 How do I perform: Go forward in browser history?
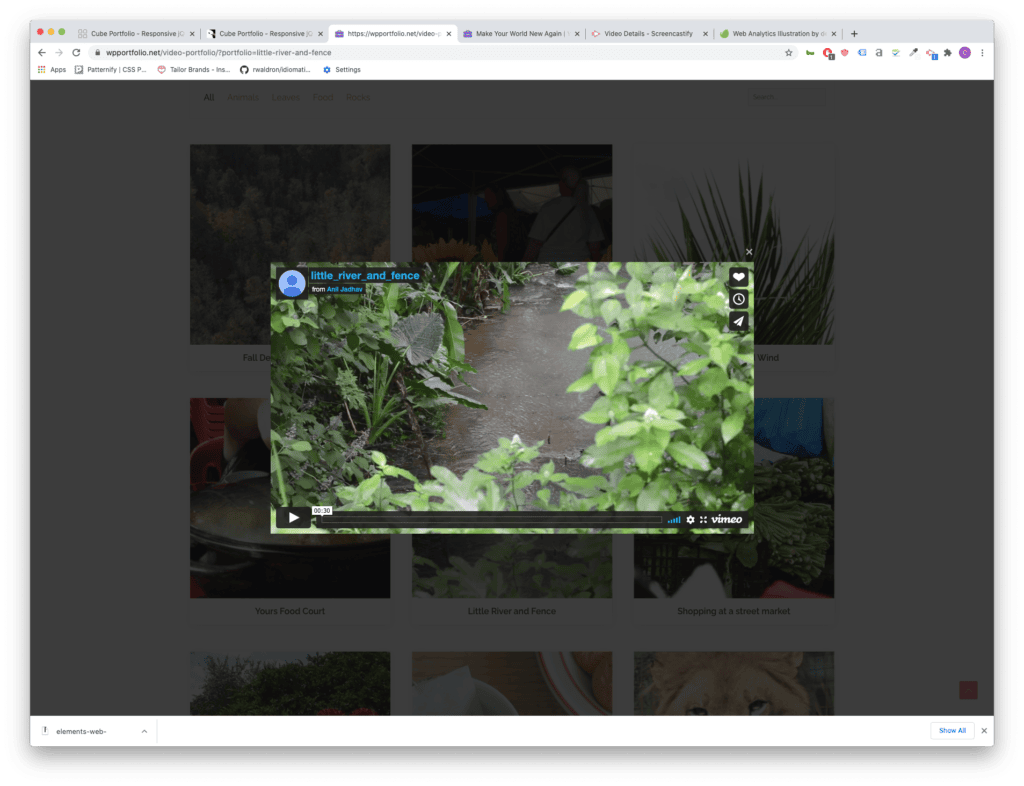59,53
